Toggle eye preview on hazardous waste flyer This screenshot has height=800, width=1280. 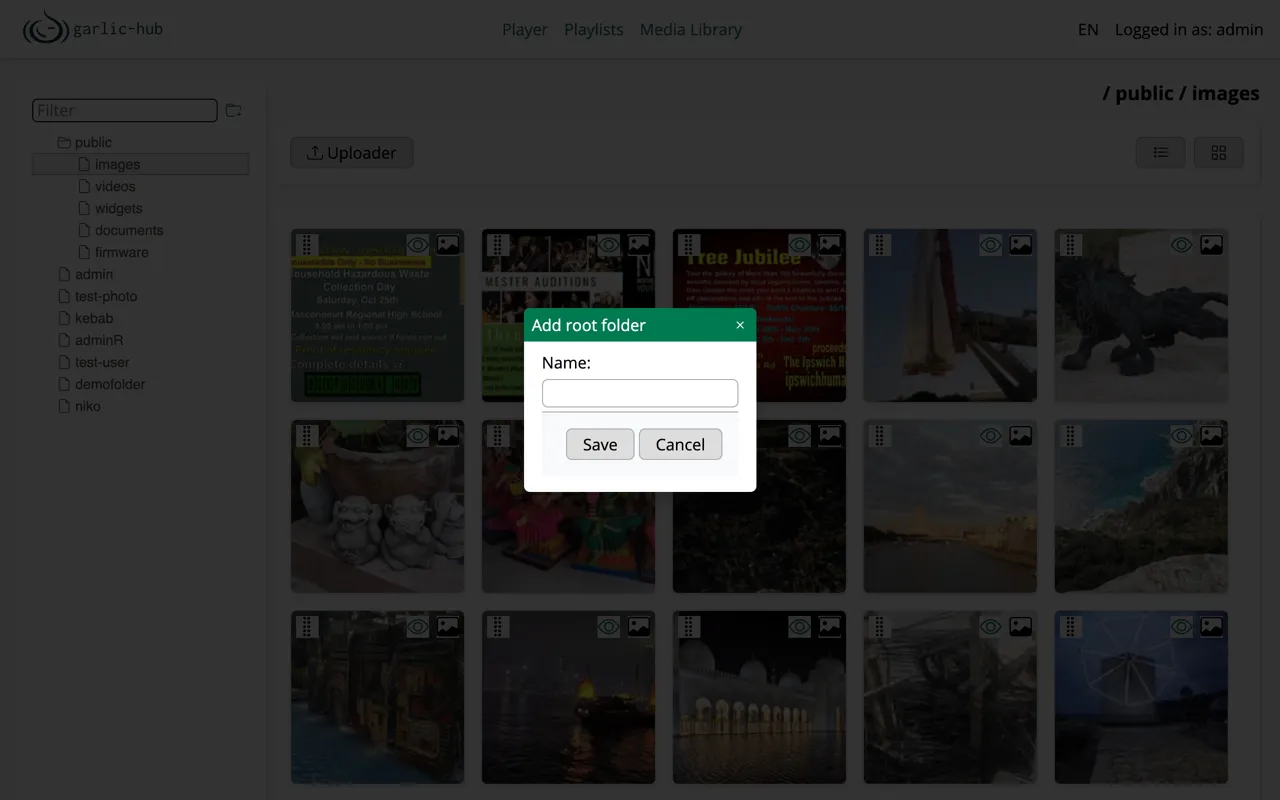pyautogui.click(x=418, y=244)
